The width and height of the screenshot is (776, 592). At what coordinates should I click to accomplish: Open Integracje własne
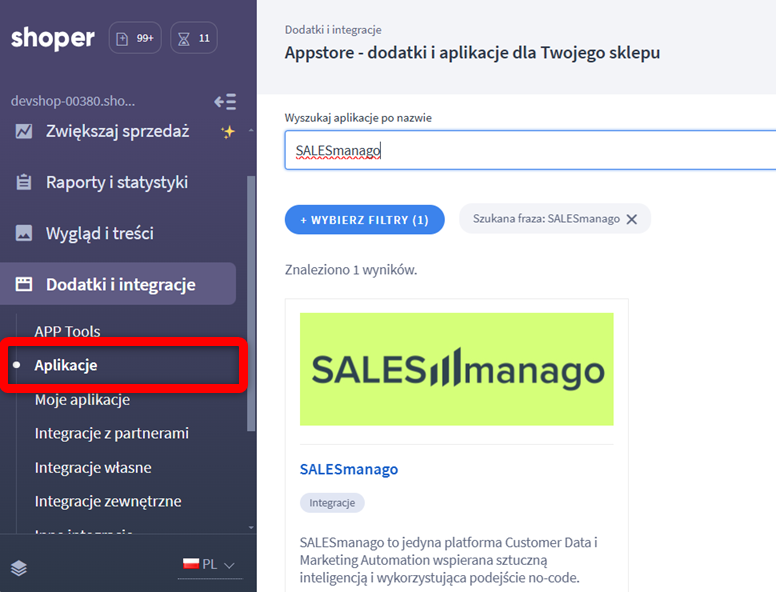tap(93, 467)
